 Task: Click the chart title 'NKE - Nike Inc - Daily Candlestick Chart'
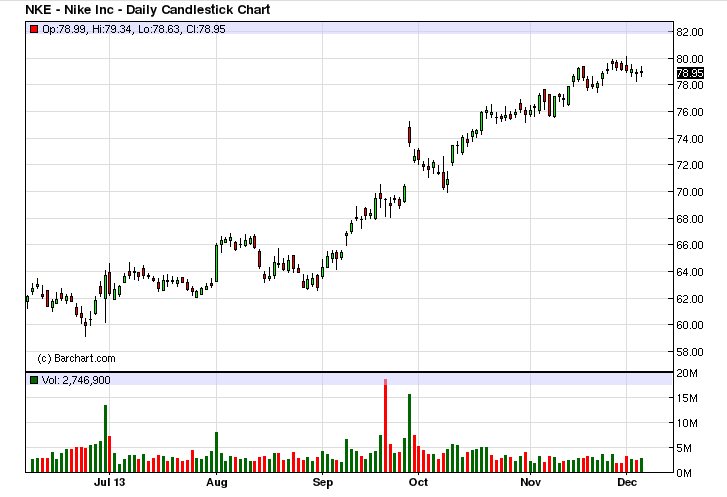click(147, 9)
